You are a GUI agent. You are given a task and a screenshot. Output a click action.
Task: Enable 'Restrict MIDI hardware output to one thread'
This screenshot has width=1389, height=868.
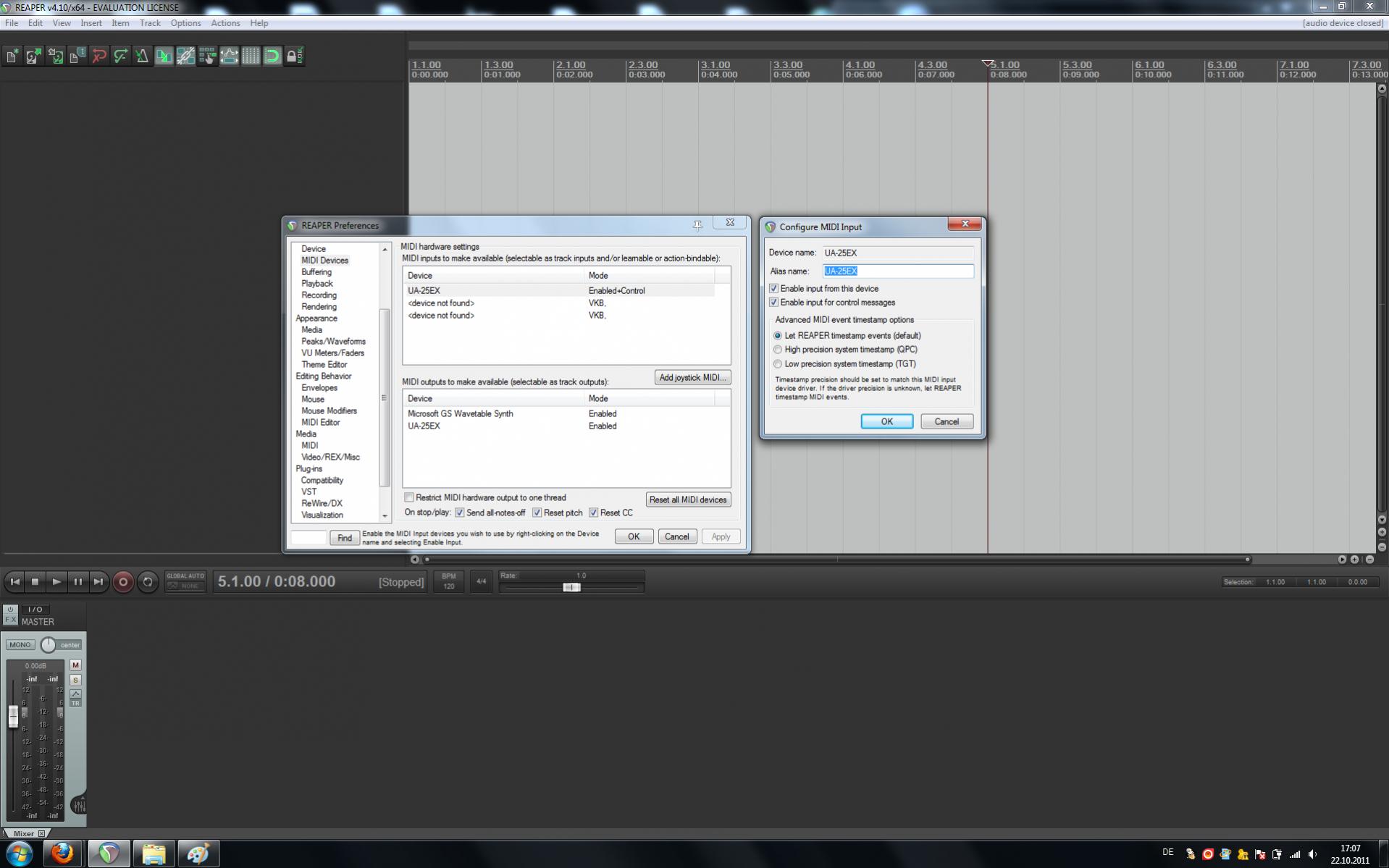(409, 497)
